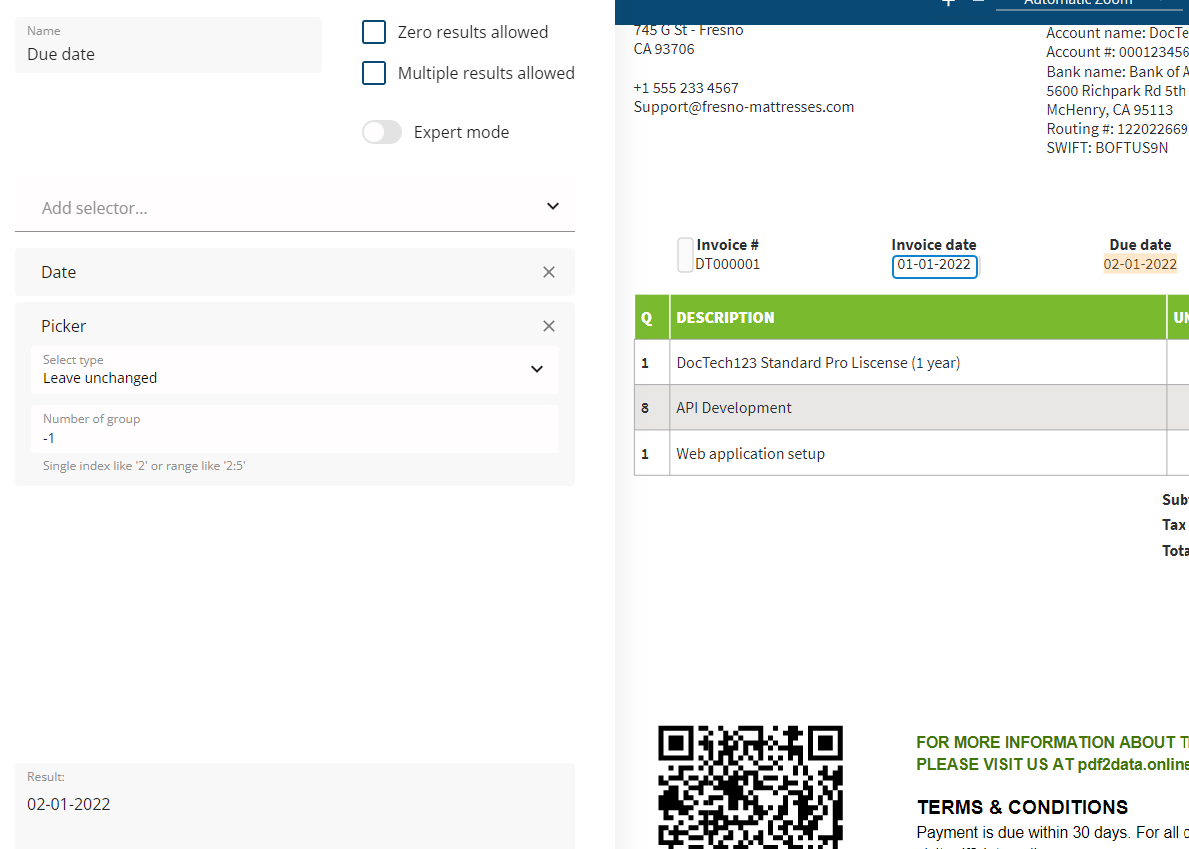This screenshot has width=1189, height=849.
Task: Check Multiple results allowed
Action: (x=374, y=73)
